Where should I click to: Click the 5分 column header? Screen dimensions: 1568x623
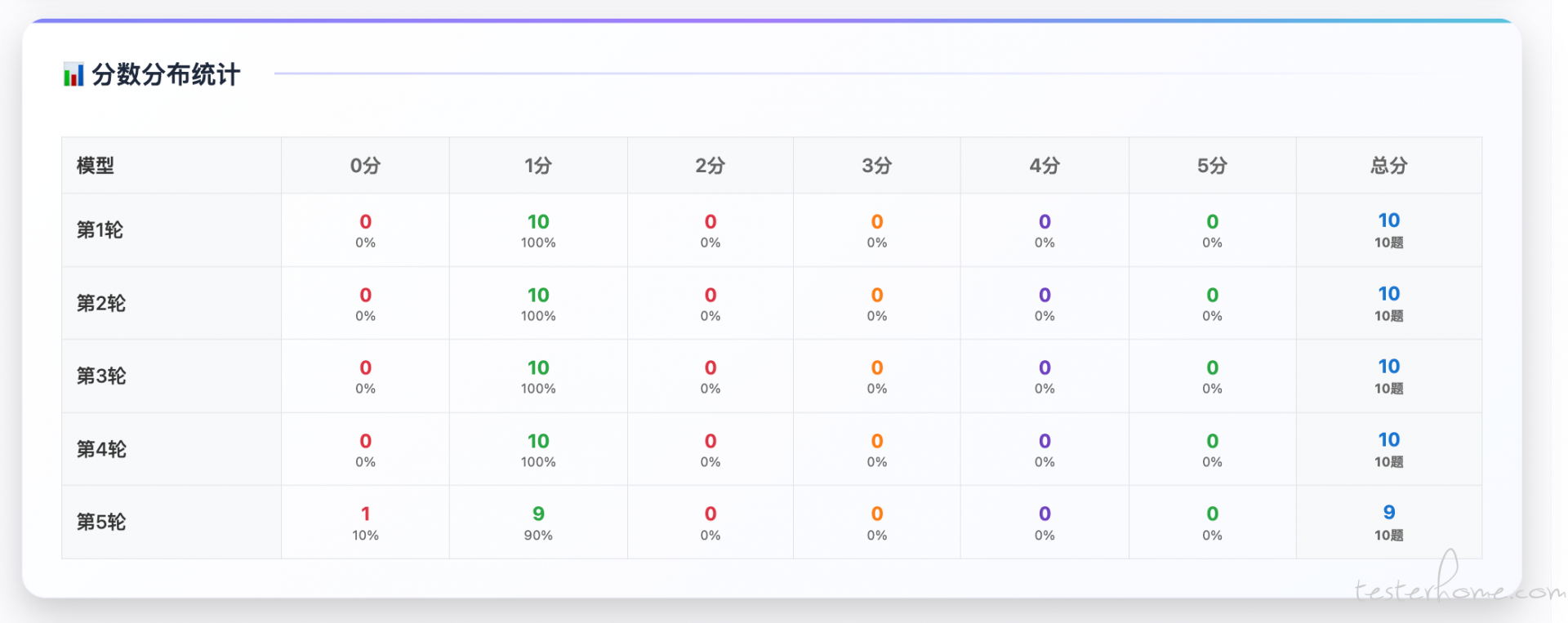click(x=1212, y=166)
